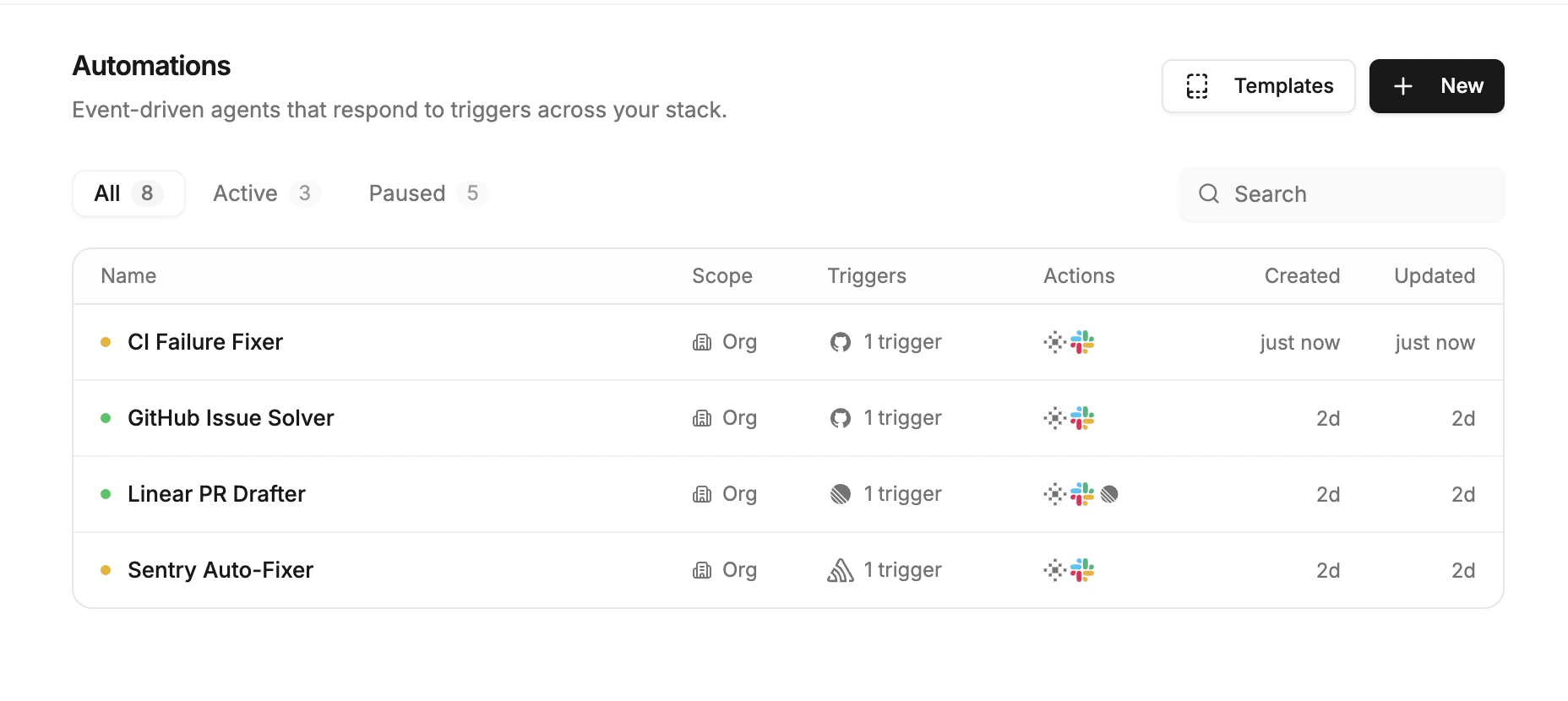
Task: Expand triggers for Sentry Auto-Fixer
Action: tap(901, 570)
